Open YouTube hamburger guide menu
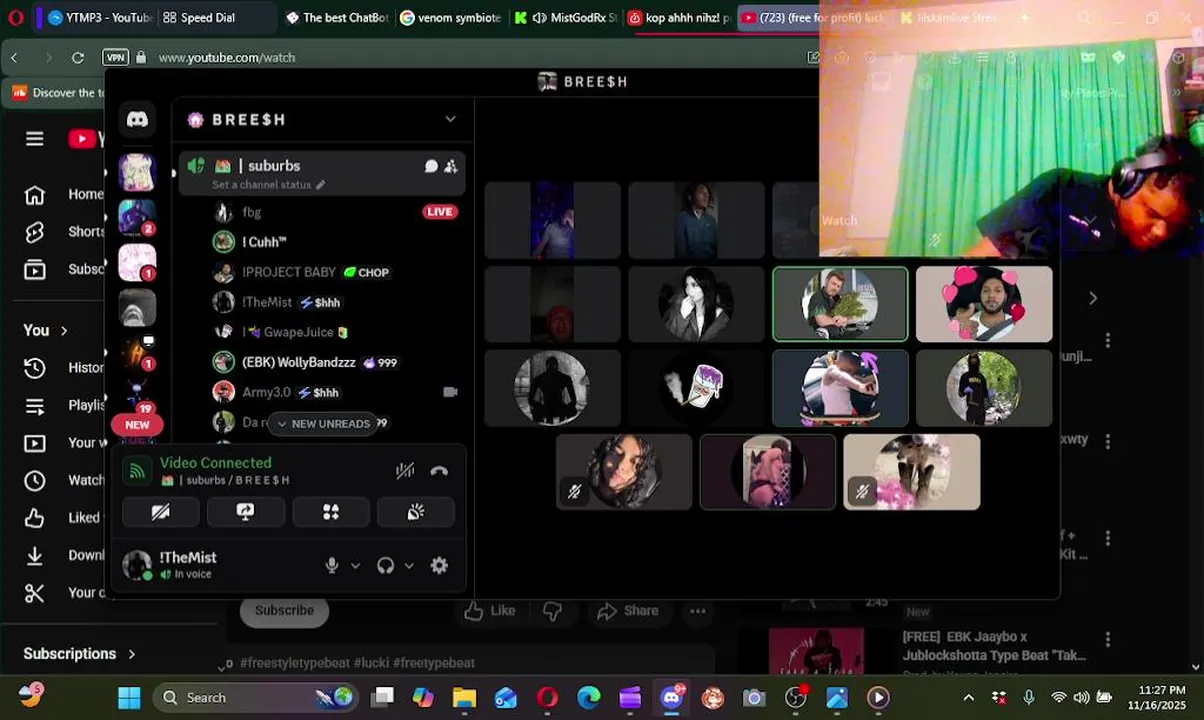1204x720 pixels. click(x=35, y=139)
